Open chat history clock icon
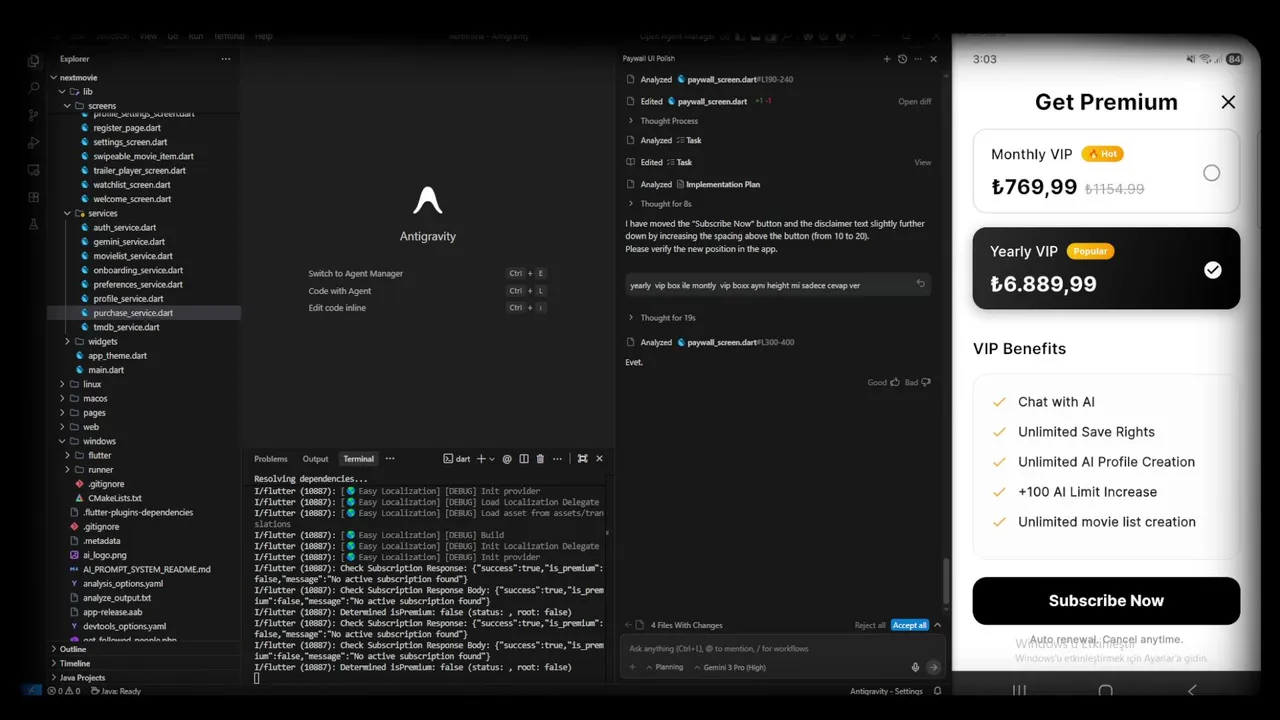The width and height of the screenshot is (1280, 720). (902, 59)
